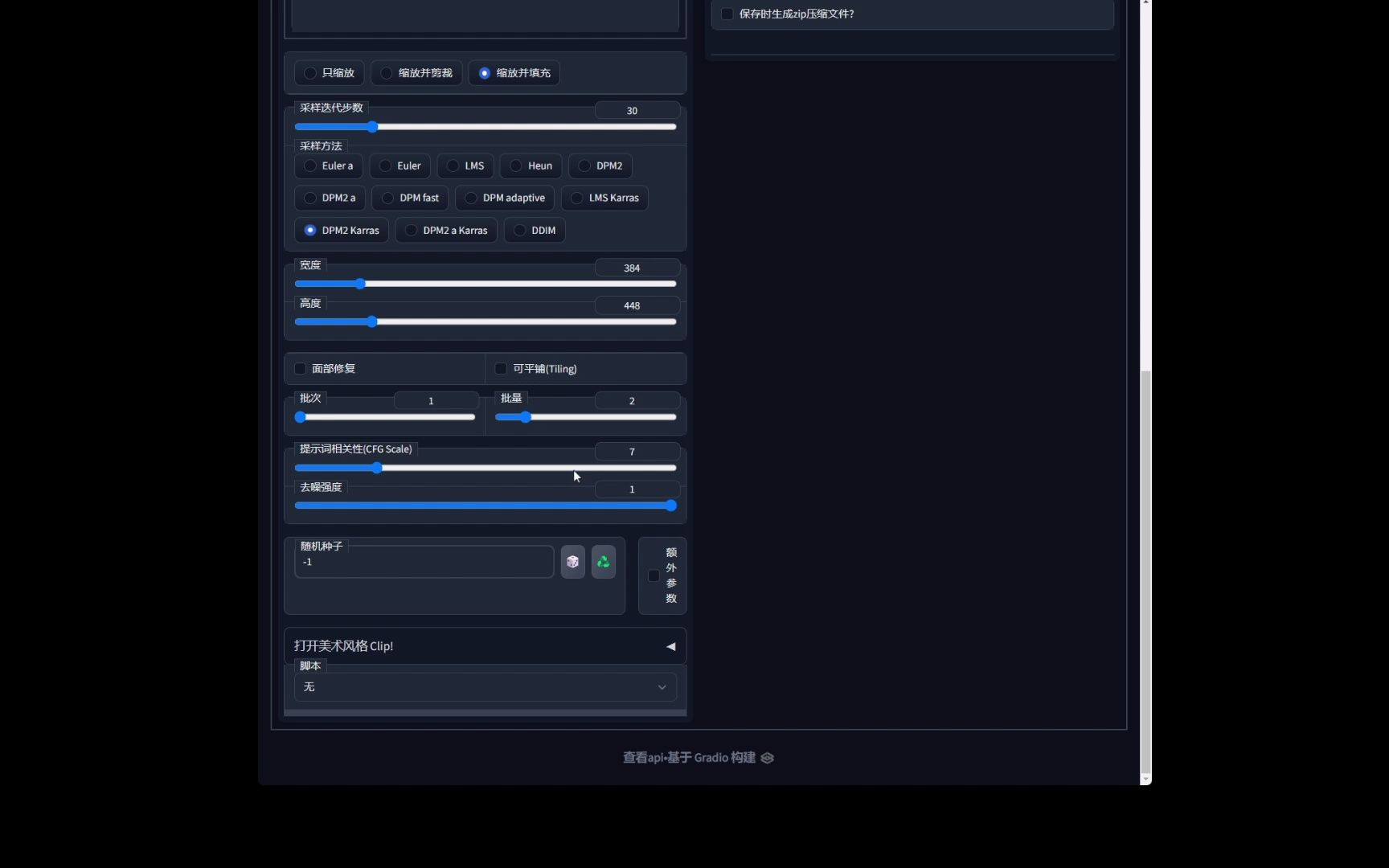Open the 查看api link in footer
This screenshot has height=868, width=1389.
(643, 758)
